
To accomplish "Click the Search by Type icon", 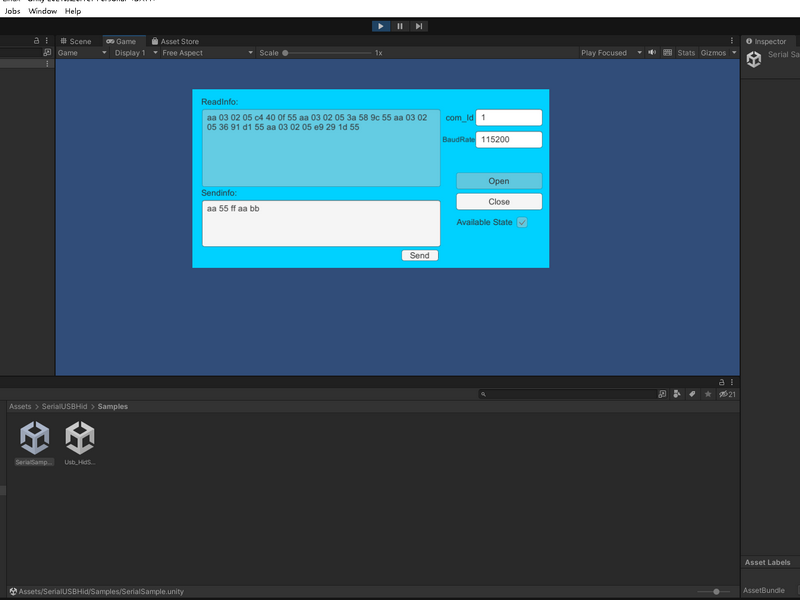I will 677,394.
